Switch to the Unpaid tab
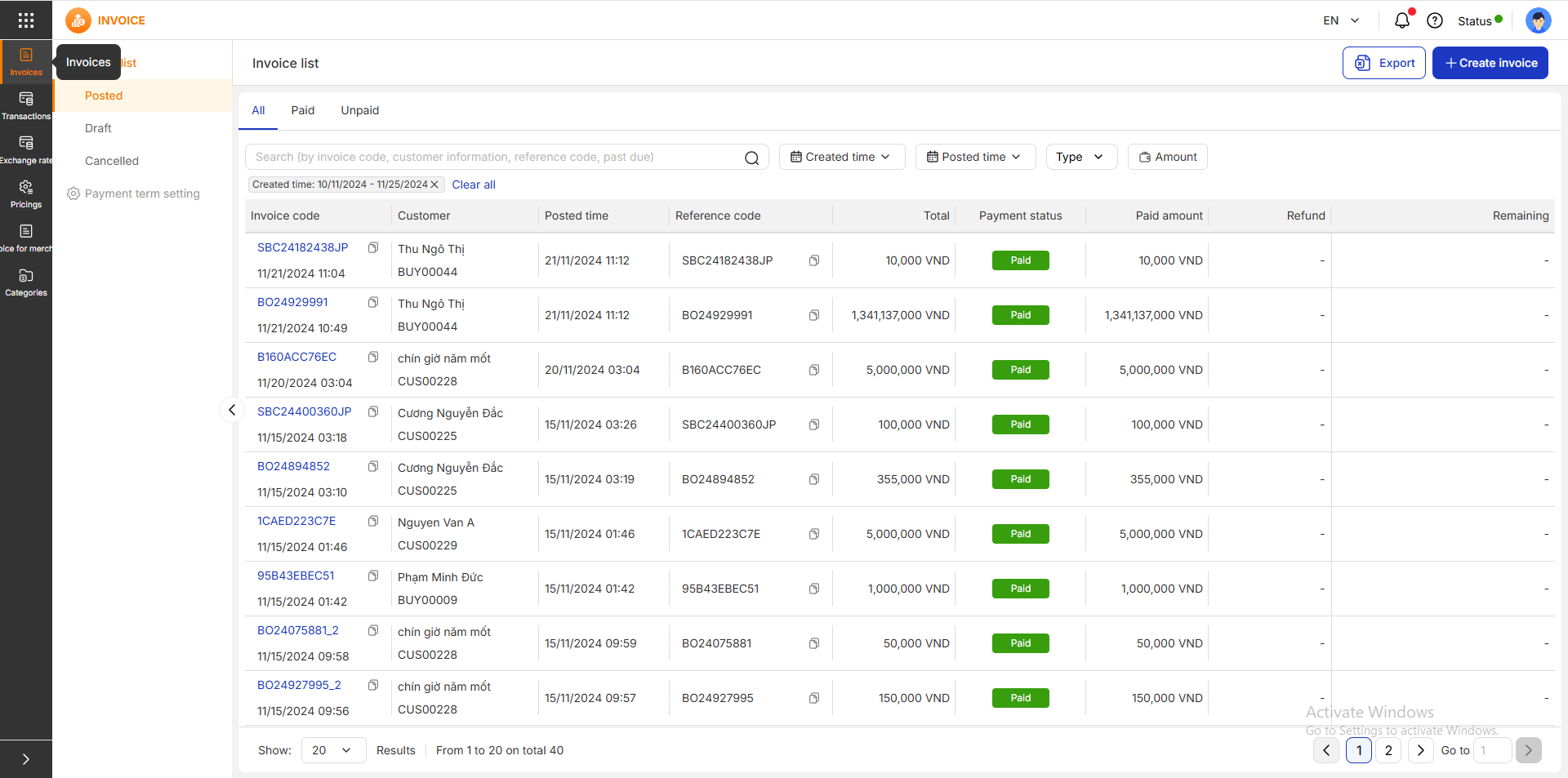Viewport: 1568px width, 778px height. 359,110
